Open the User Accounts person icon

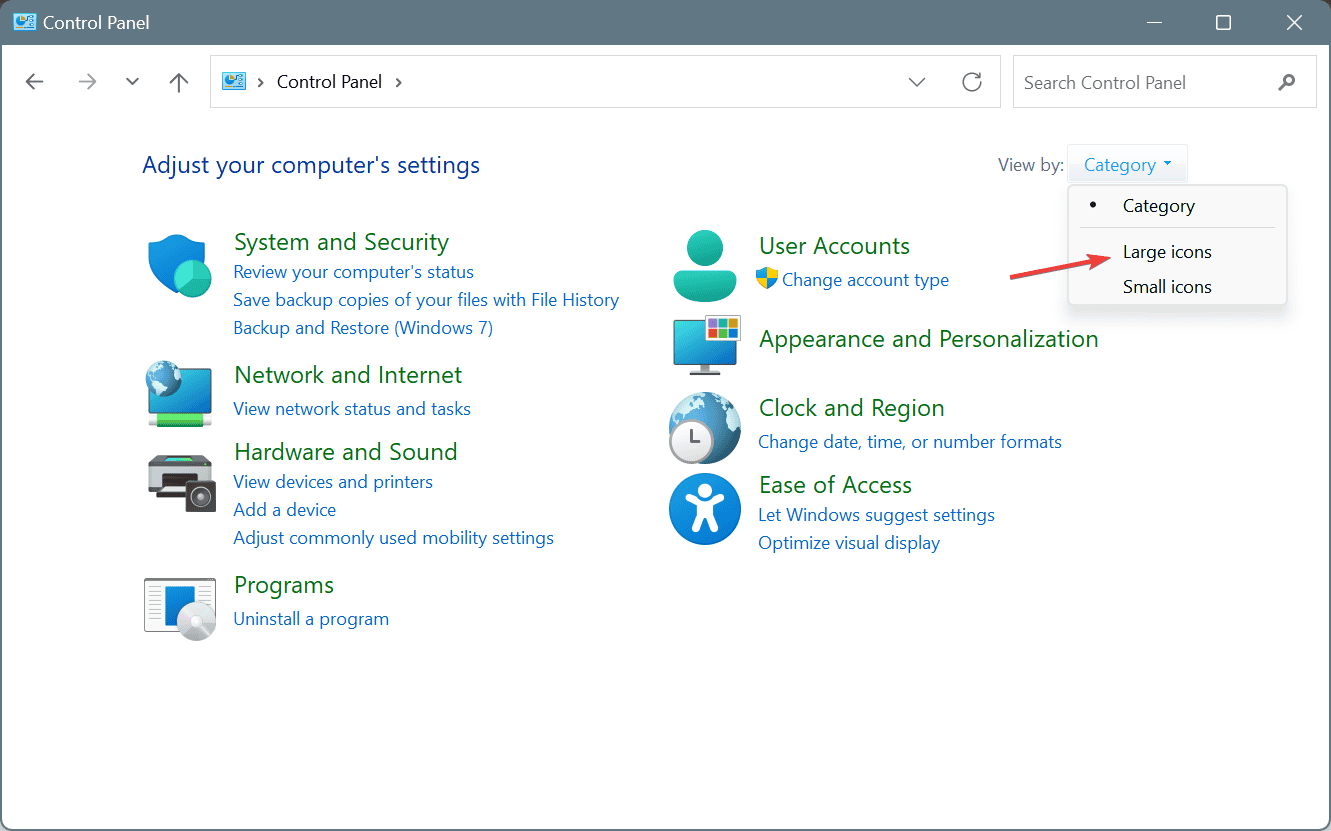point(705,266)
